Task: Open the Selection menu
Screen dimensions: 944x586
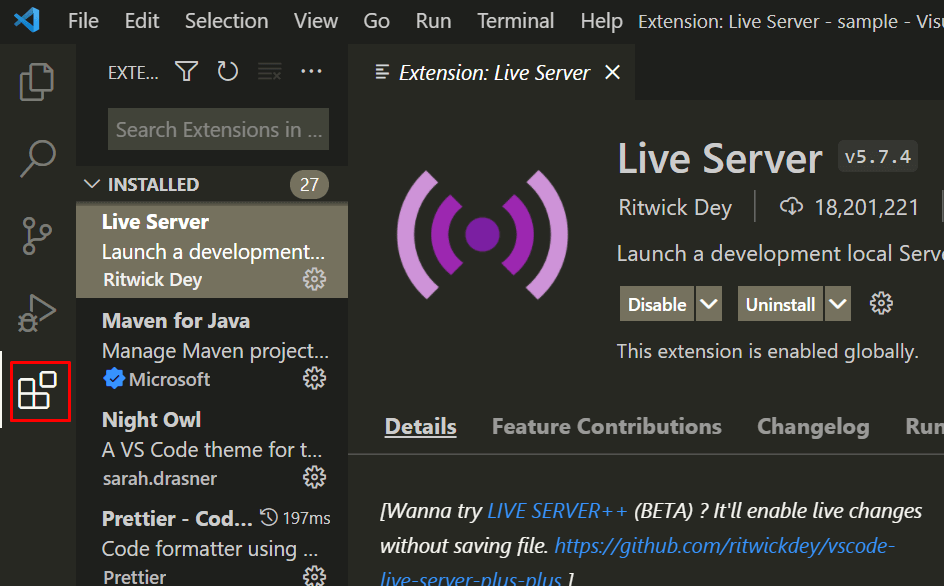Action: 226,21
